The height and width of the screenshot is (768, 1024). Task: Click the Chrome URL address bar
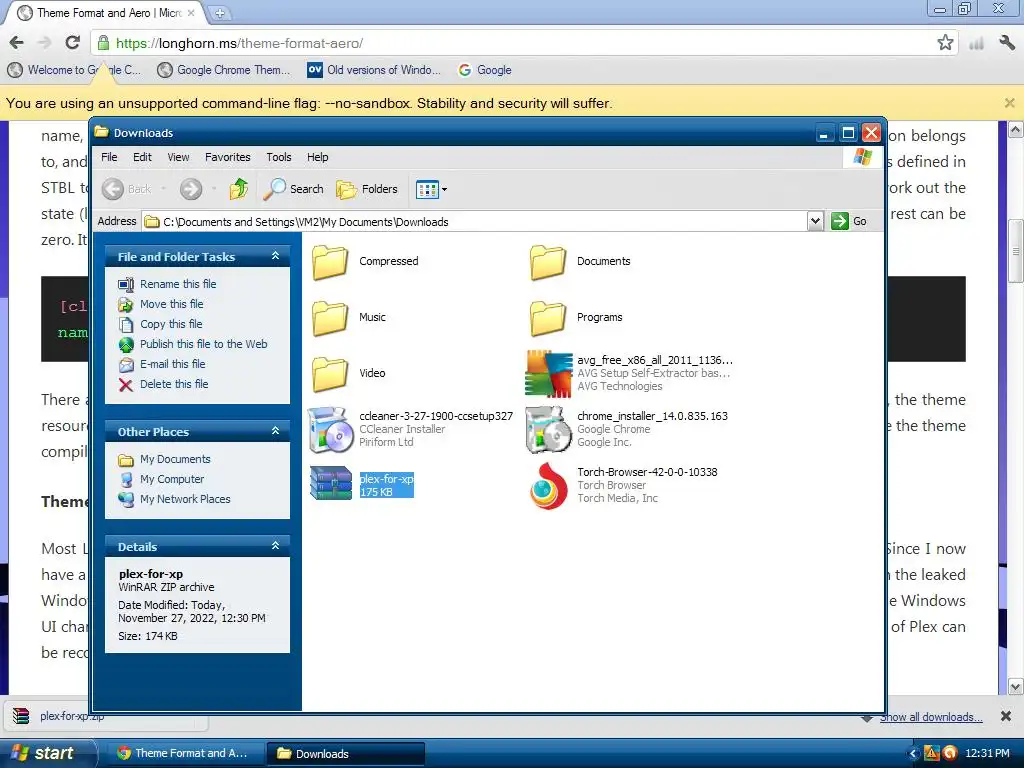click(x=516, y=43)
